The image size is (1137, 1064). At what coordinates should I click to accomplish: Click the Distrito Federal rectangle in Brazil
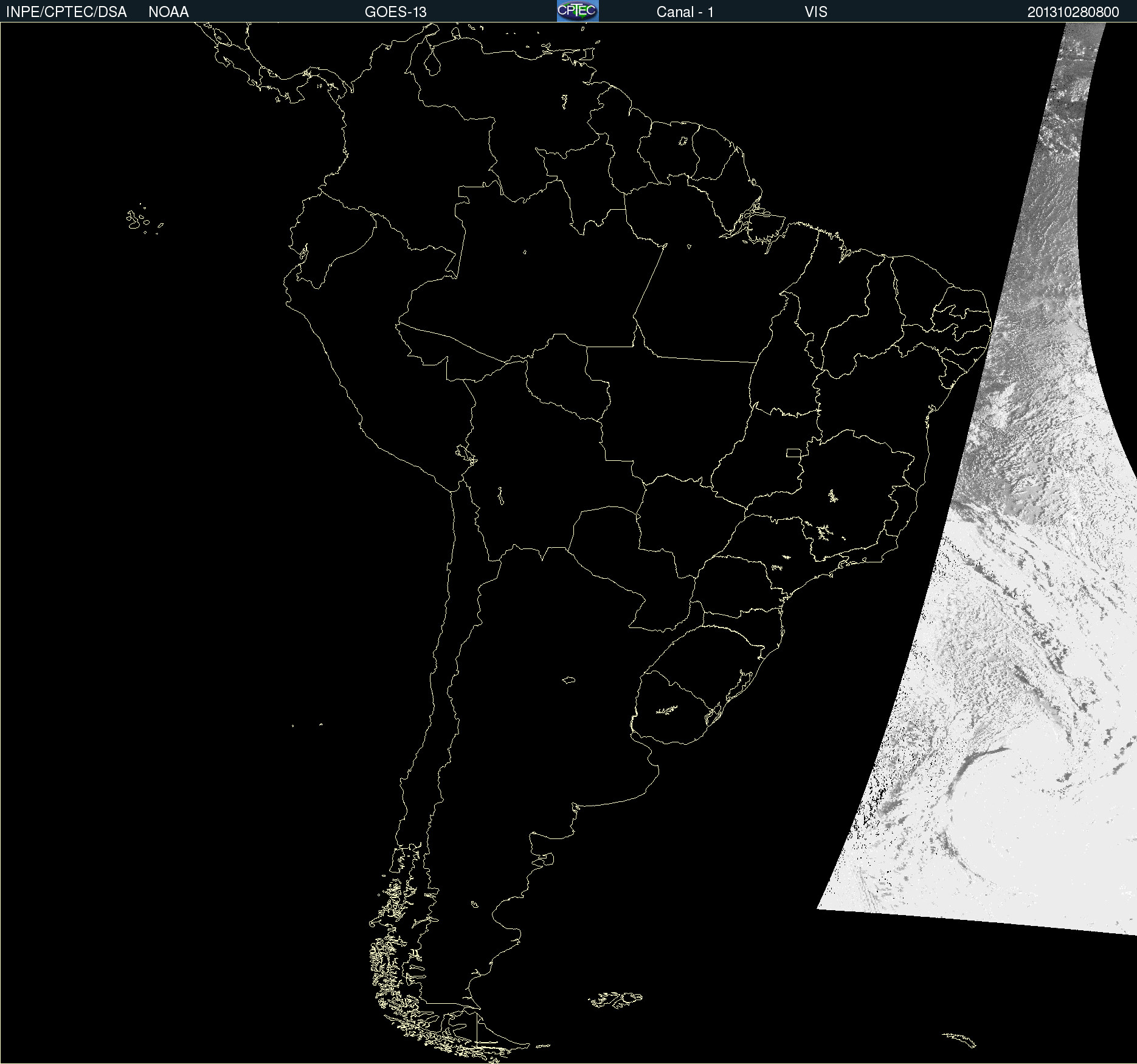coord(793,452)
